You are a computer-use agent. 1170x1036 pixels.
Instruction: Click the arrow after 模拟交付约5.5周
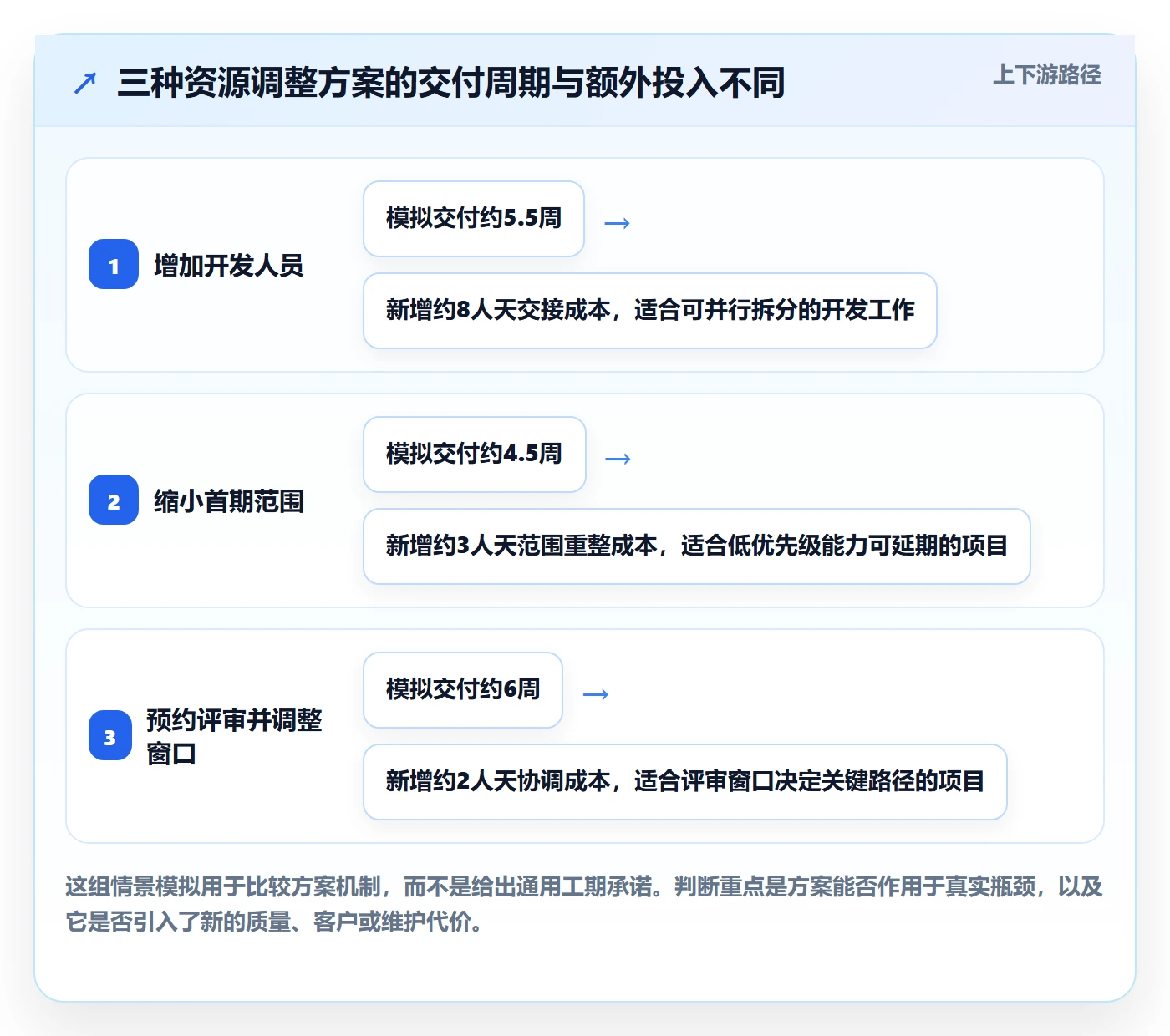tap(617, 223)
